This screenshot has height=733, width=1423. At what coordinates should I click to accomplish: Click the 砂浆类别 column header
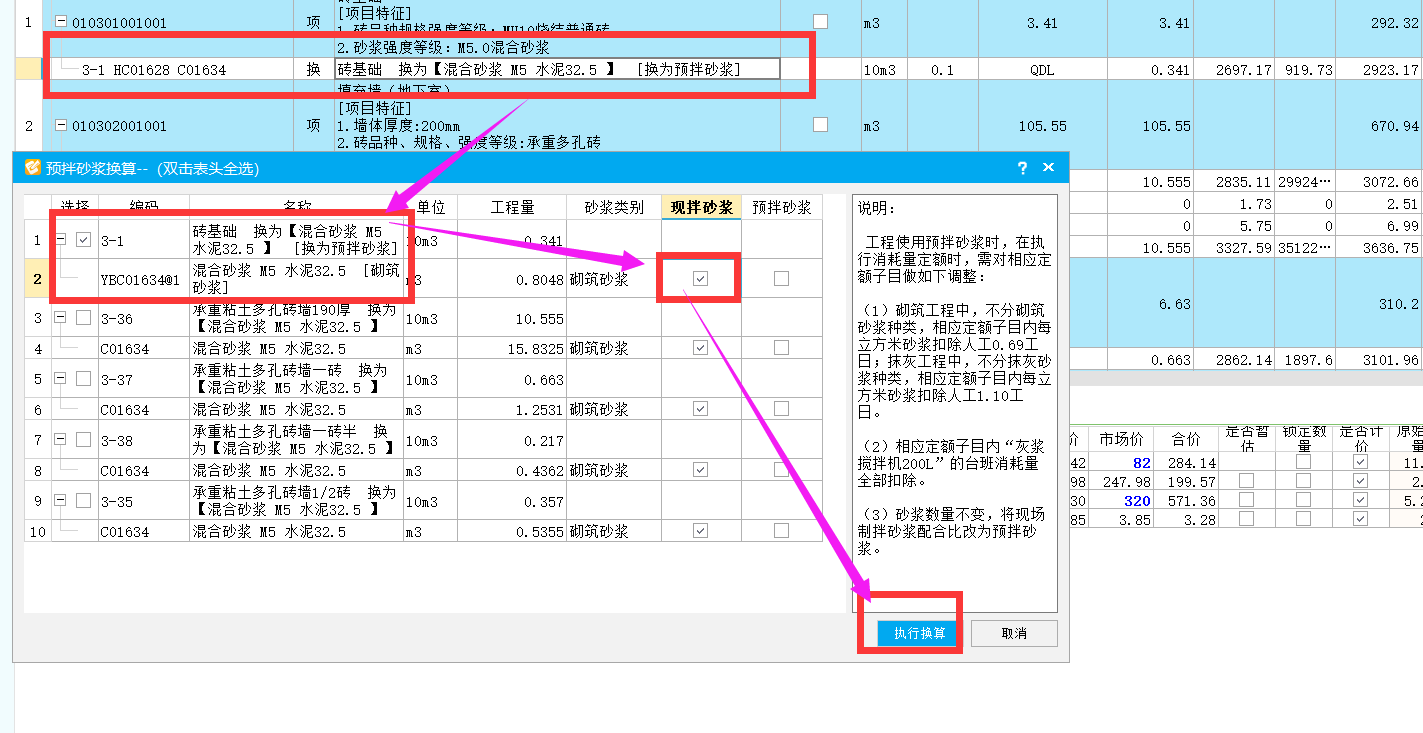tap(613, 207)
